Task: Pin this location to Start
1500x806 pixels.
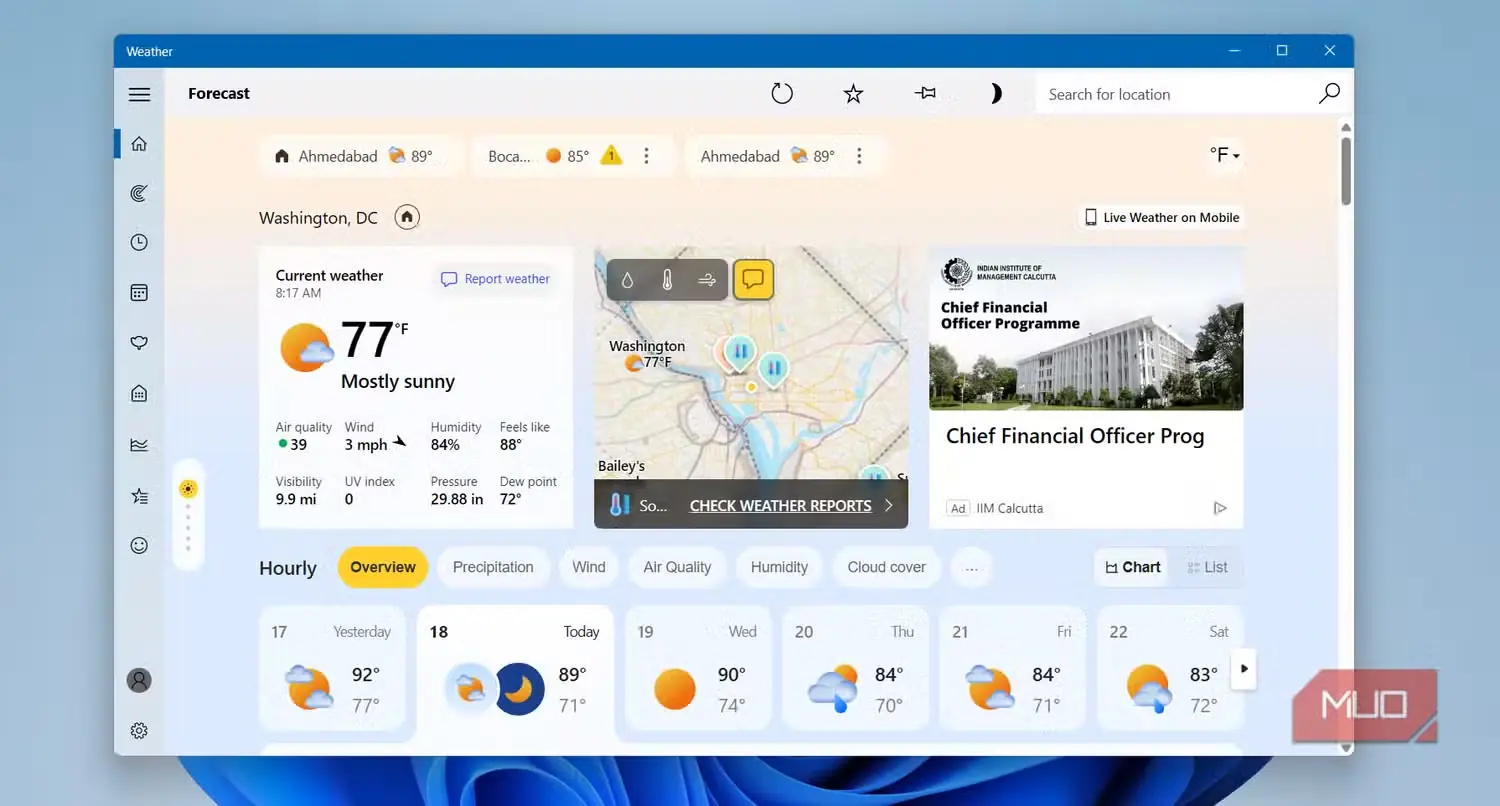Action: (x=925, y=93)
